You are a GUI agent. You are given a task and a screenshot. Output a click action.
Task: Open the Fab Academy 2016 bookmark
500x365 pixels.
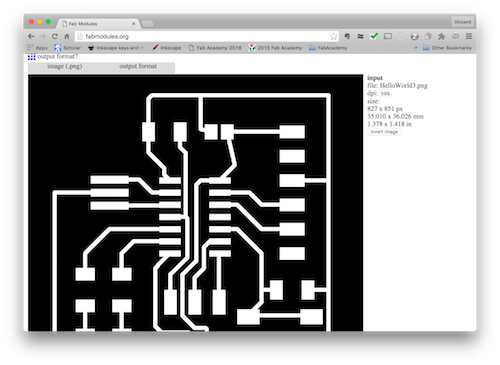coord(215,48)
